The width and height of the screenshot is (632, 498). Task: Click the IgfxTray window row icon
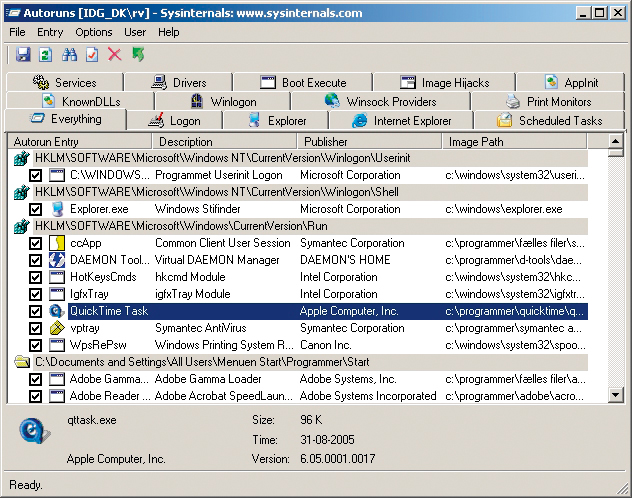click(x=56, y=294)
